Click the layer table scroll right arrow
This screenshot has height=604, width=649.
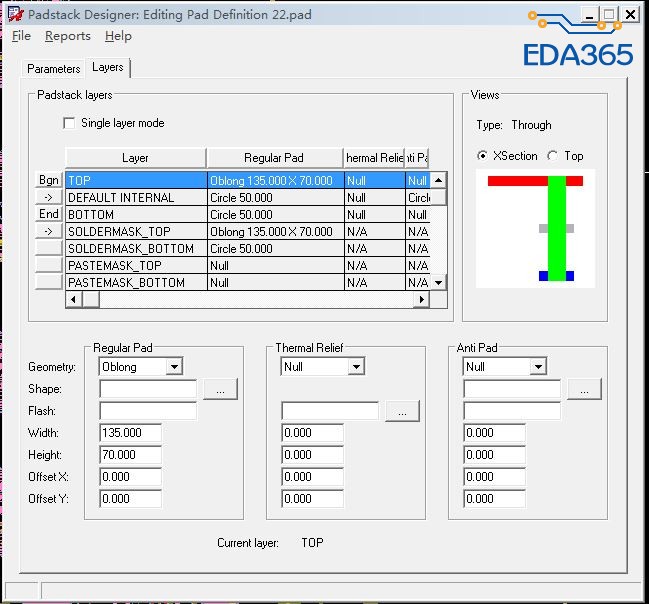point(422,299)
